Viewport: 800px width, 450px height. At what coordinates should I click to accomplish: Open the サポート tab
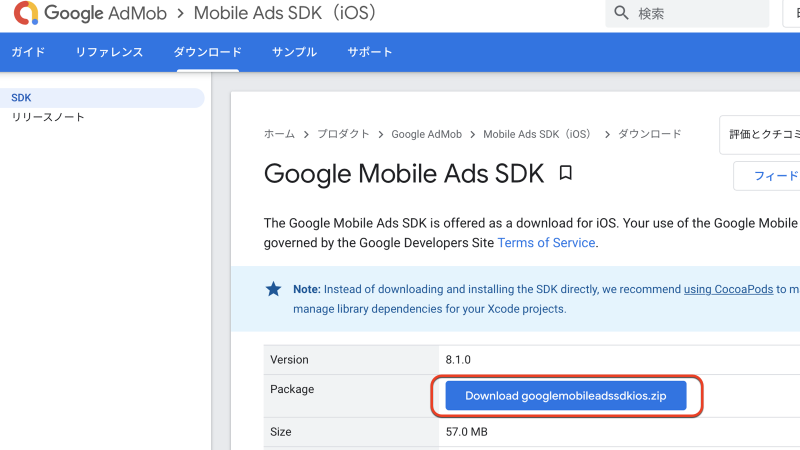point(370,52)
